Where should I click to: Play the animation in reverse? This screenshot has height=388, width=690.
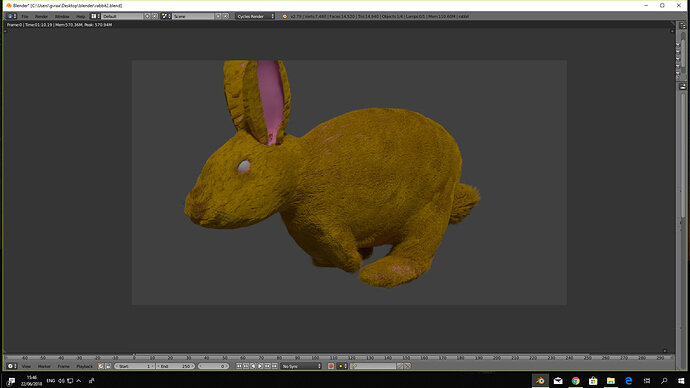[x=253, y=366]
